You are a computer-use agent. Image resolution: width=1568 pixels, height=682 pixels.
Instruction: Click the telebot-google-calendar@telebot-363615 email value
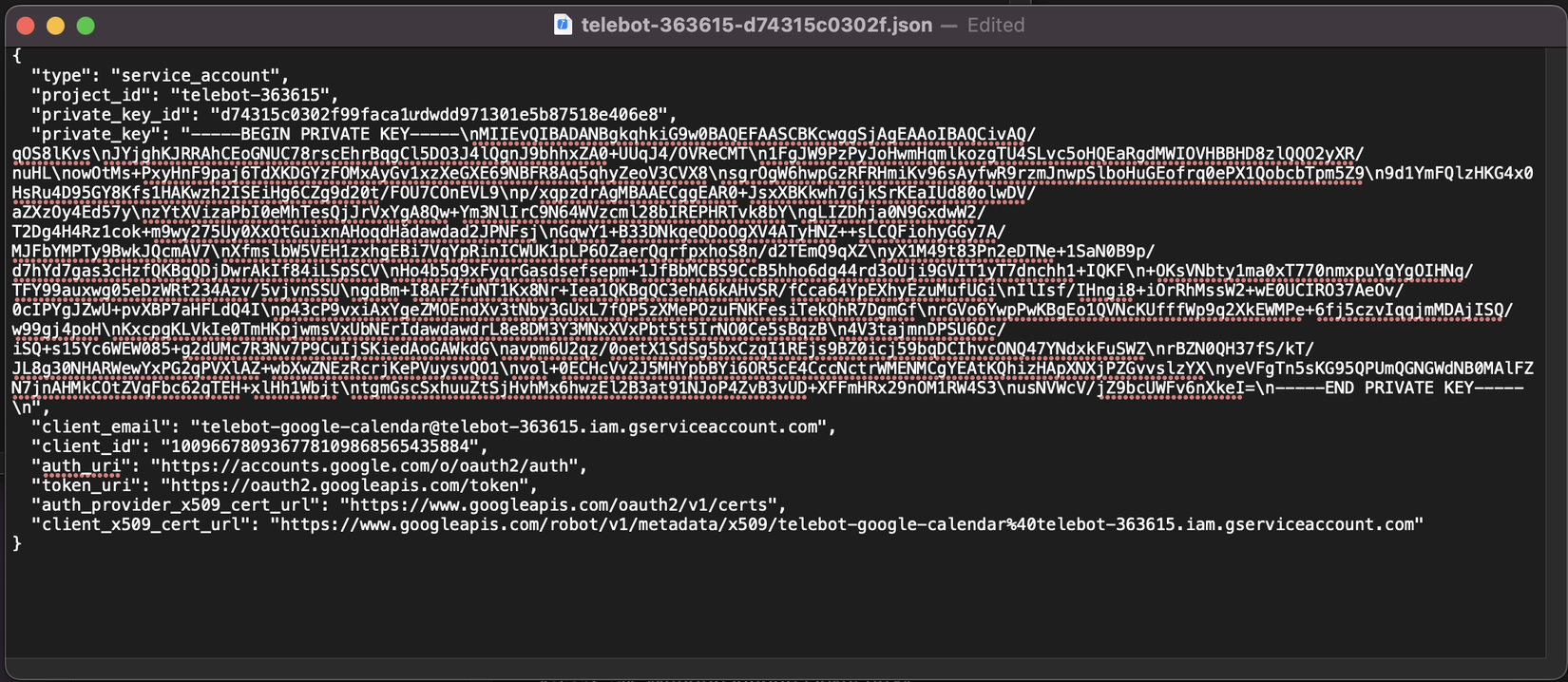[507, 427]
